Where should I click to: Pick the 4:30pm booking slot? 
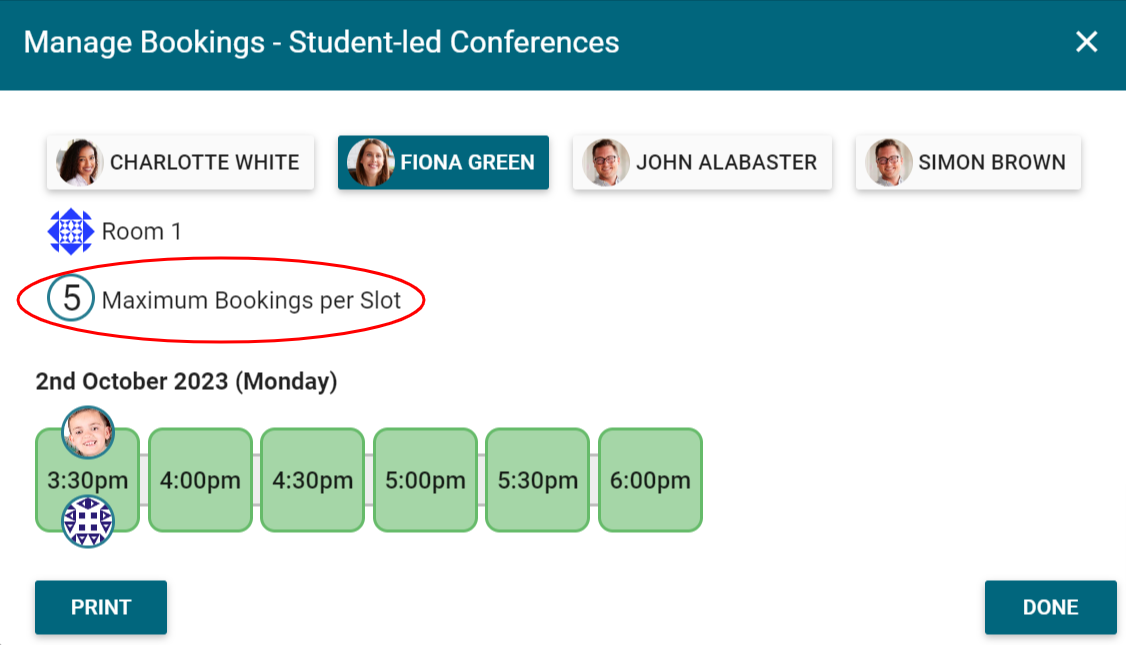[313, 481]
